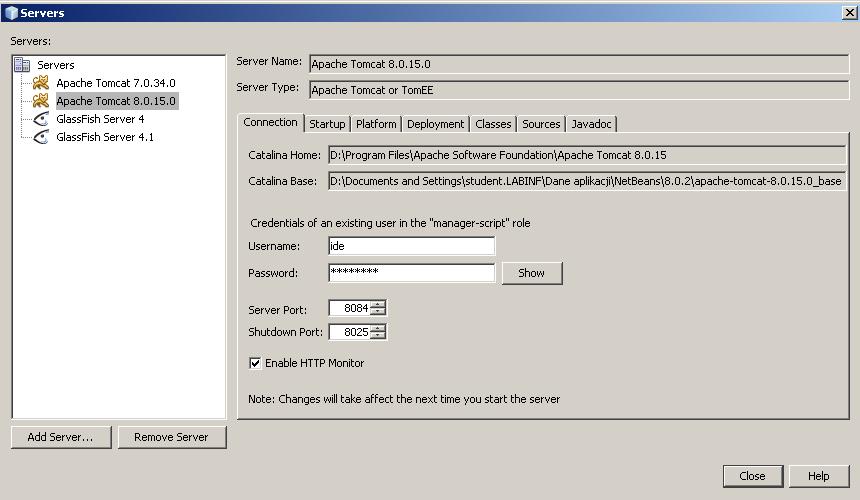Click the "Note: Changes will take affect" text

point(404,399)
